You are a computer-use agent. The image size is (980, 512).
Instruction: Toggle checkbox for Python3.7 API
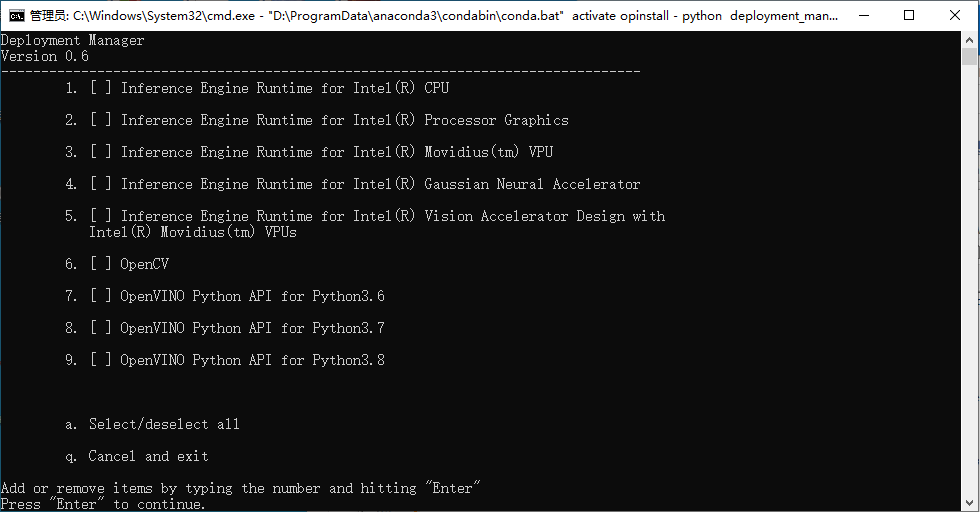pyautogui.click(x=101, y=328)
